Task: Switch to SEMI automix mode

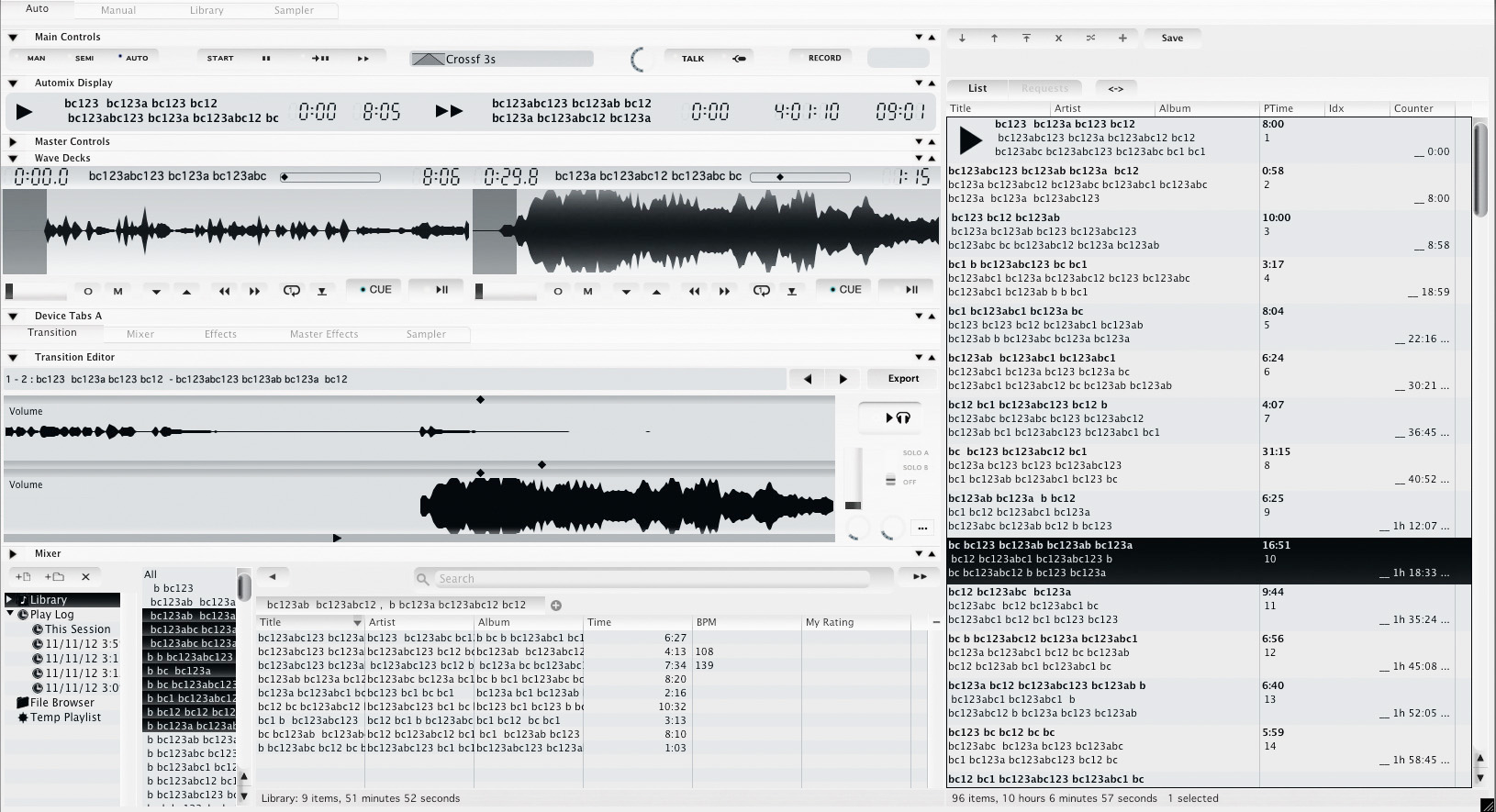Action: (84, 58)
